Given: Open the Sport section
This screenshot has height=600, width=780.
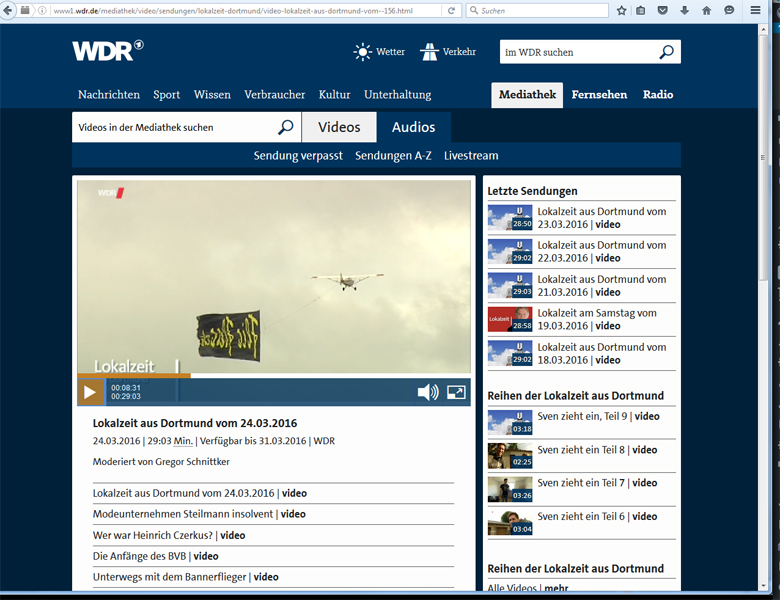Looking at the screenshot, I should 167,95.
